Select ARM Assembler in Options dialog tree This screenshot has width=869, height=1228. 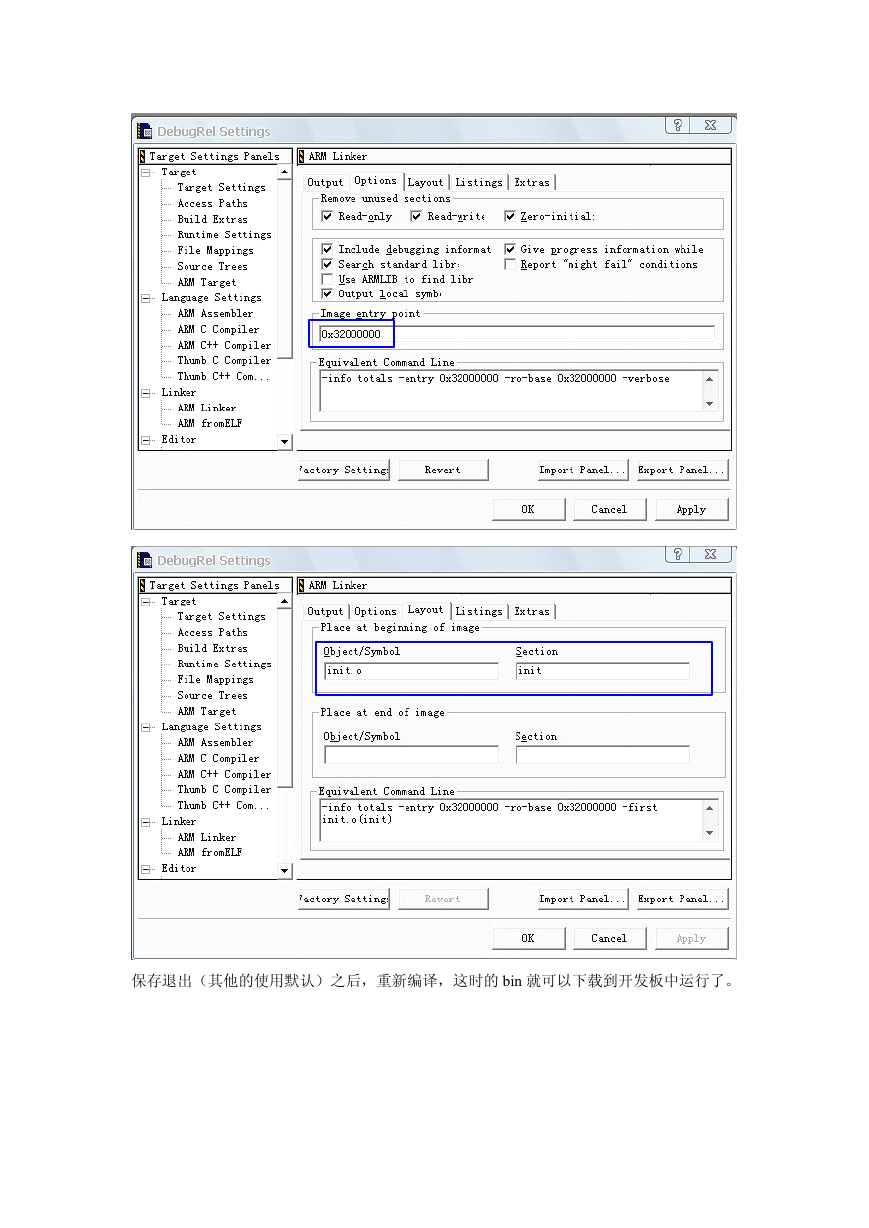click(215, 313)
